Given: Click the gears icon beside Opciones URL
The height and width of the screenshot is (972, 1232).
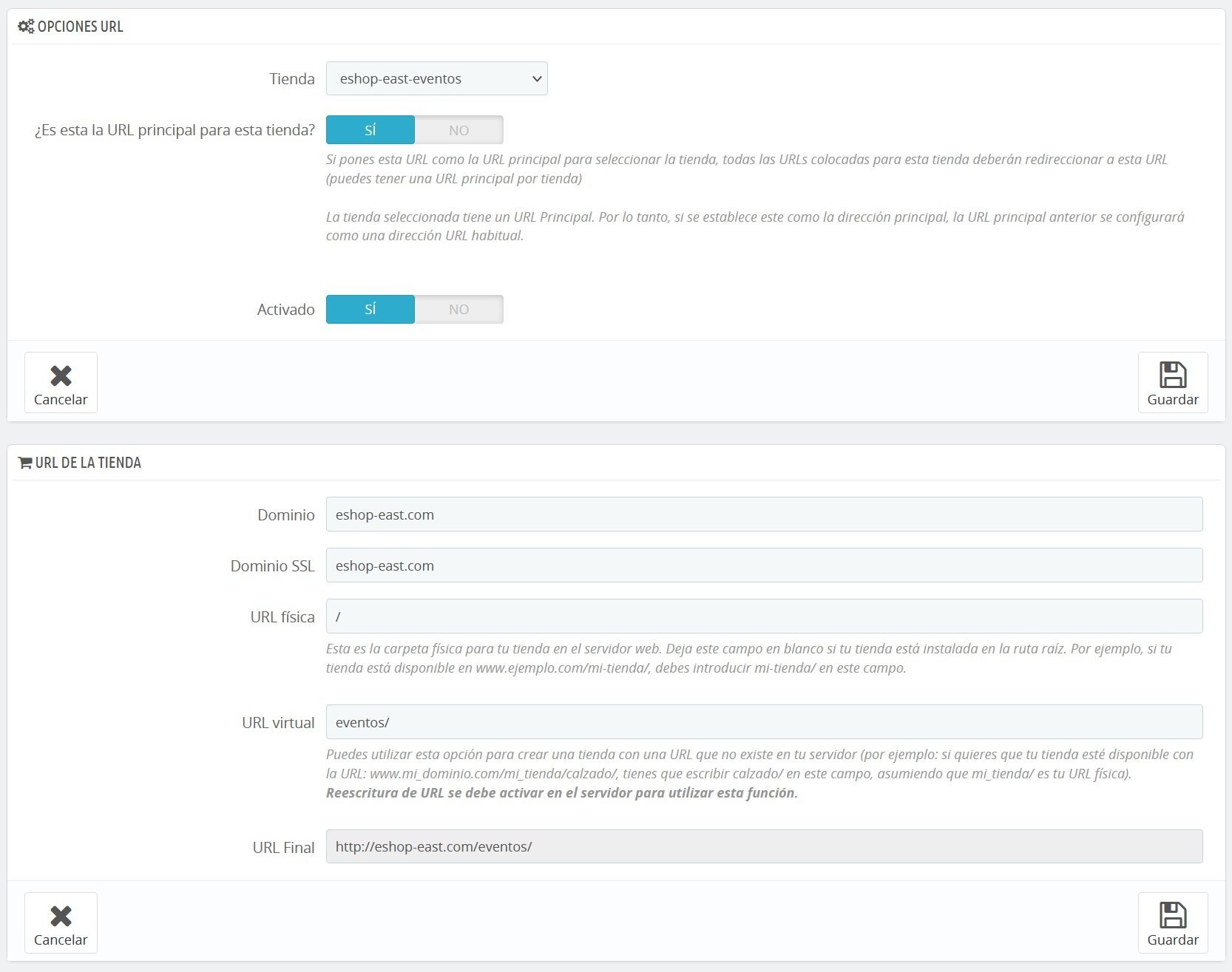Looking at the screenshot, I should click(x=26, y=27).
